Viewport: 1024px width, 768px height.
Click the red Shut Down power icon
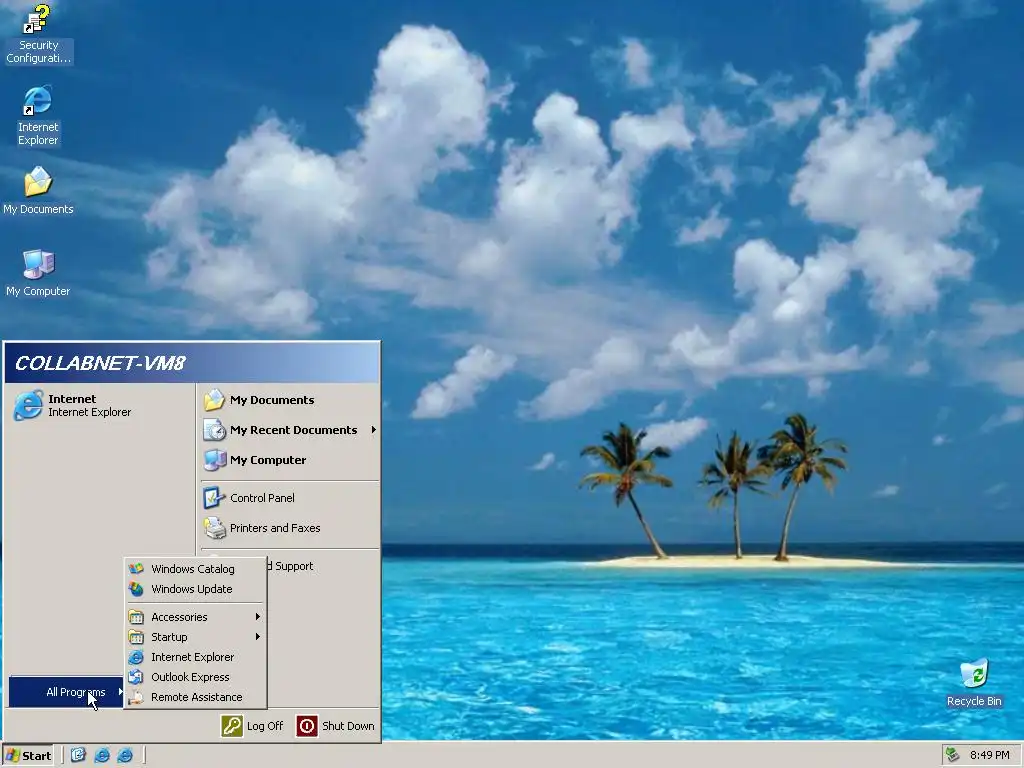(307, 726)
